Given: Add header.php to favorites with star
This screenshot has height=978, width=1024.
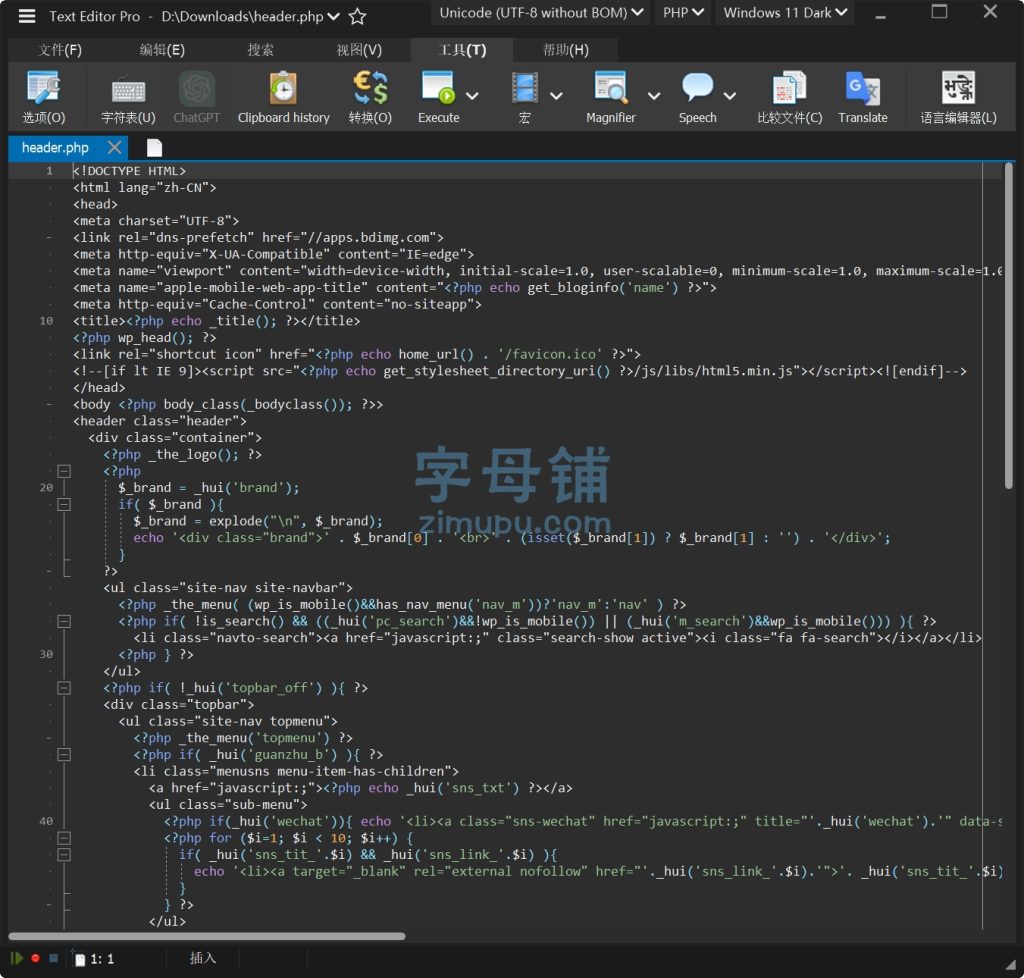Looking at the screenshot, I should click(x=357, y=16).
